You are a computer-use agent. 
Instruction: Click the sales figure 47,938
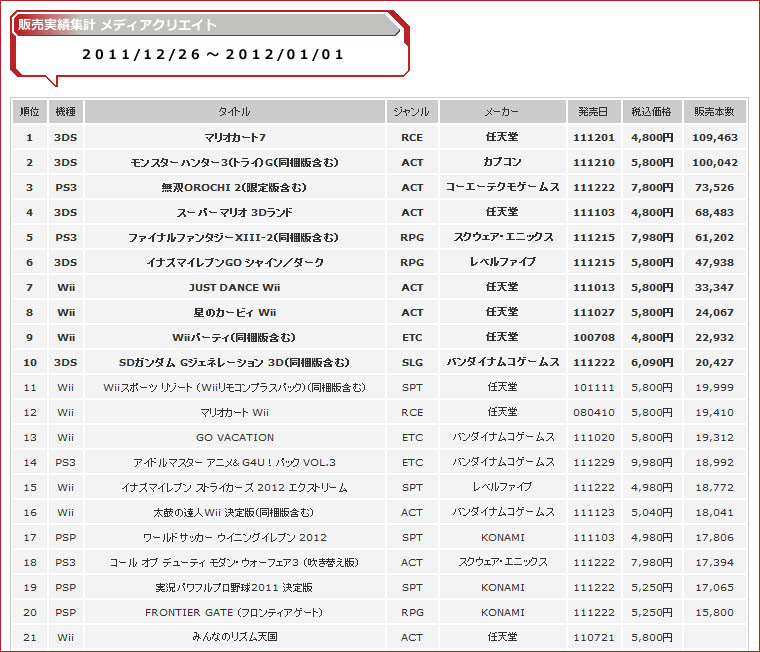coord(714,262)
